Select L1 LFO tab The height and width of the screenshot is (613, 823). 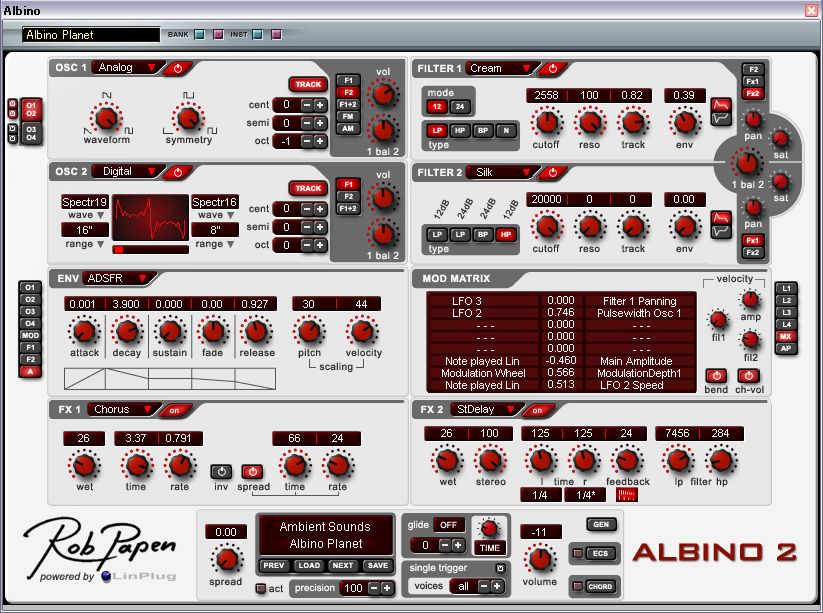tap(786, 288)
